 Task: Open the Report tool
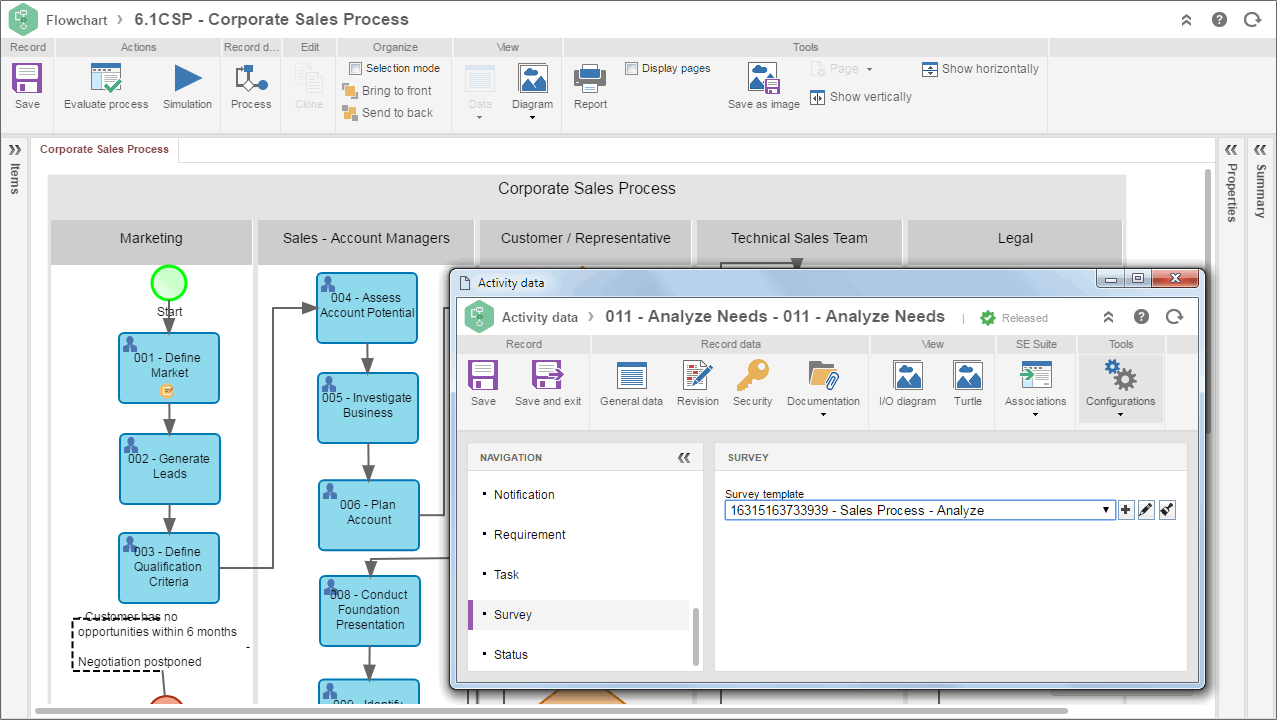pyautogui.click(x=590, y=79)
